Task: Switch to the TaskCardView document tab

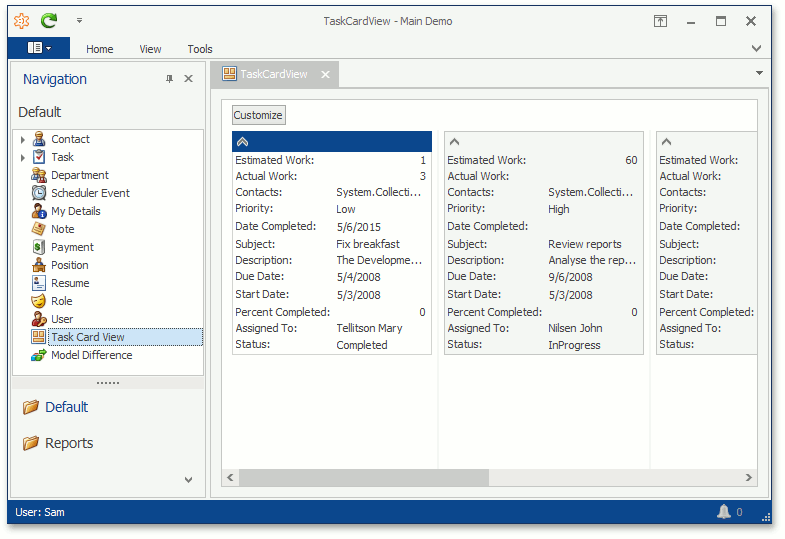Action: (274, 74)
